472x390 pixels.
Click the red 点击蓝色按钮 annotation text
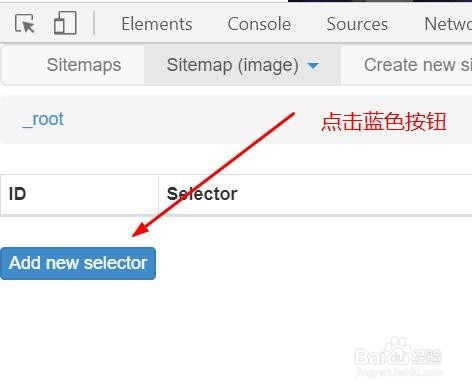point(384,121)
